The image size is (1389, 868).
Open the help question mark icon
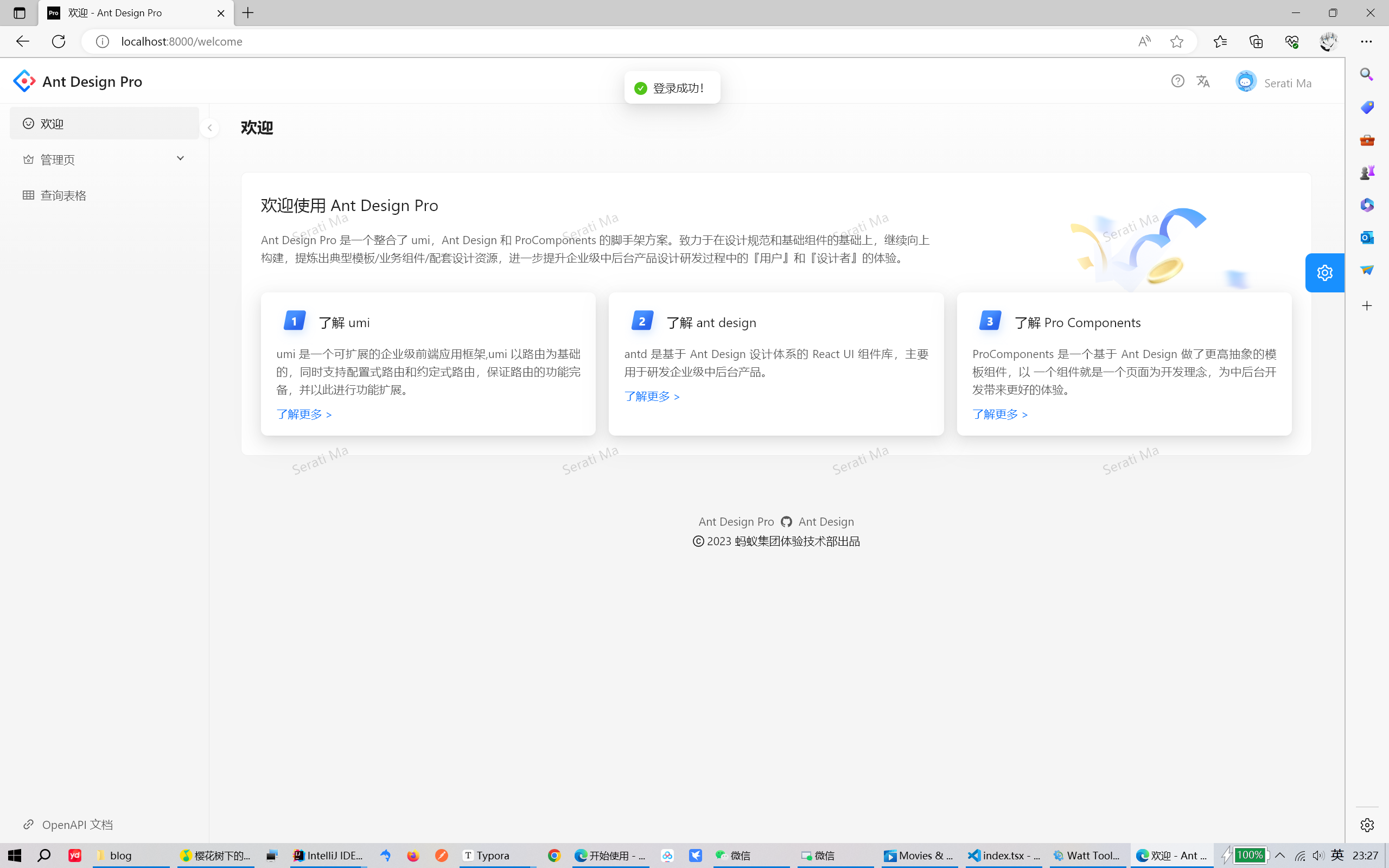1178,81
